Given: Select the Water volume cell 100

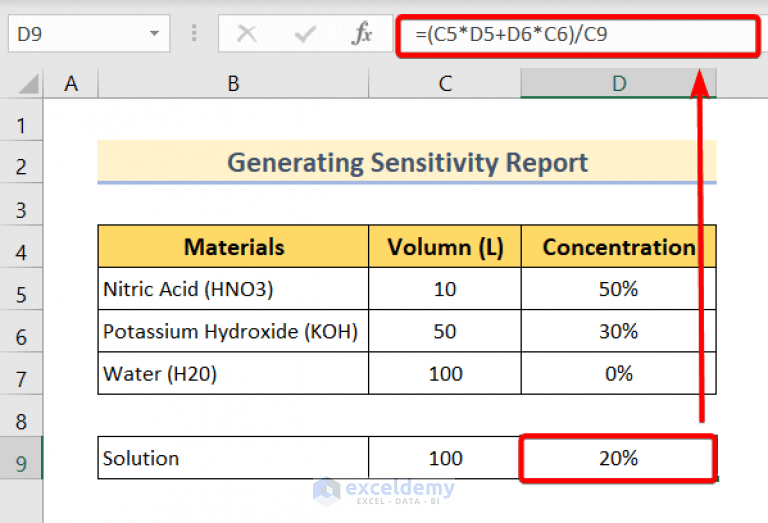Looking at the screenshot, I should click(x=445, y=373).
